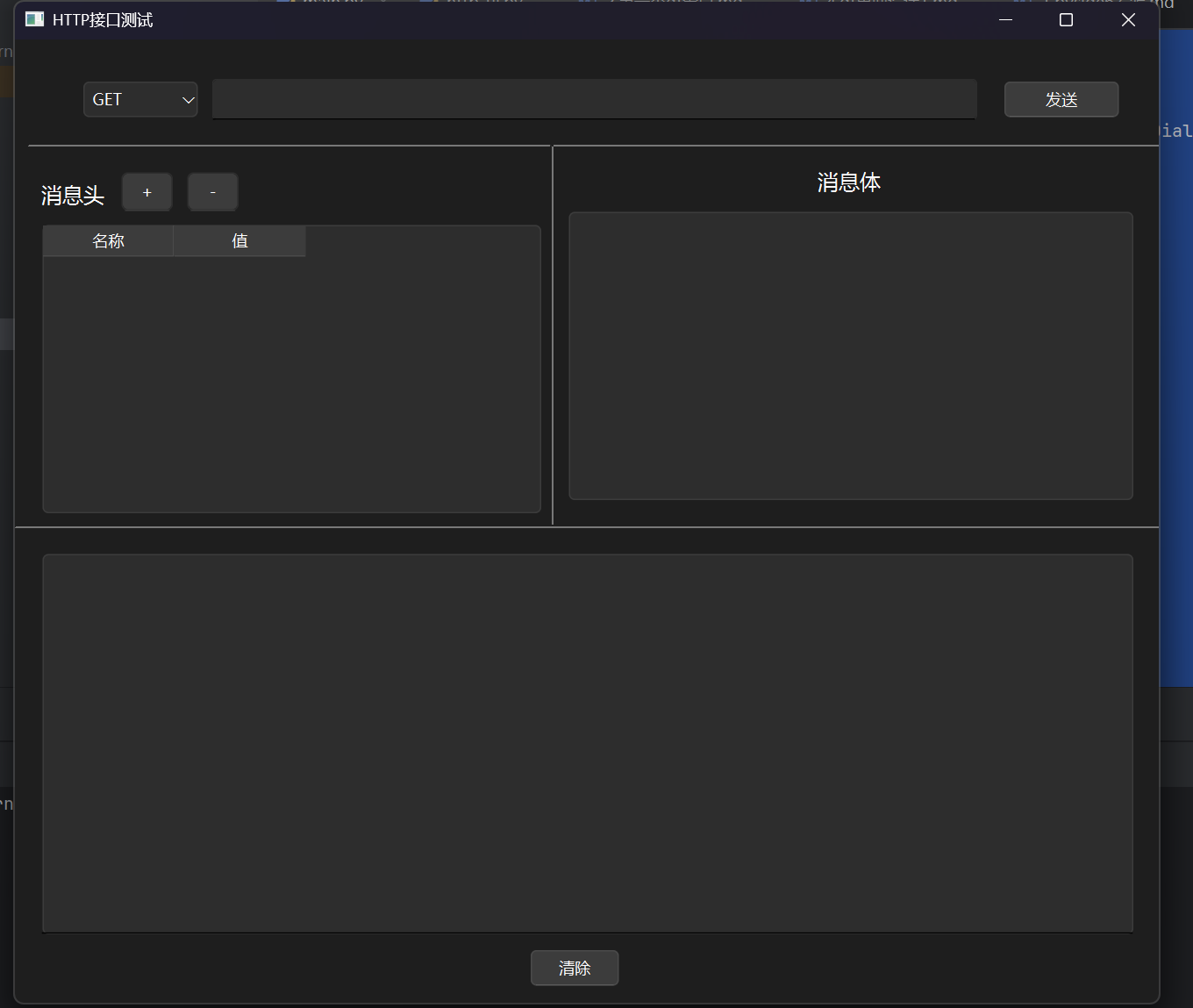
Task: Click the 消息体 section label
Action: [848, 182]
